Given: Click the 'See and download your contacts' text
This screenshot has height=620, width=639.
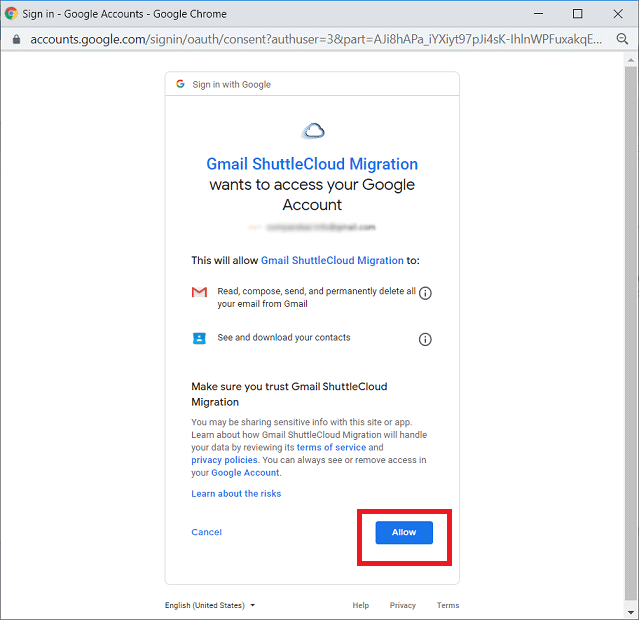Looking at the screenshot, I should (x=284, y=338).
